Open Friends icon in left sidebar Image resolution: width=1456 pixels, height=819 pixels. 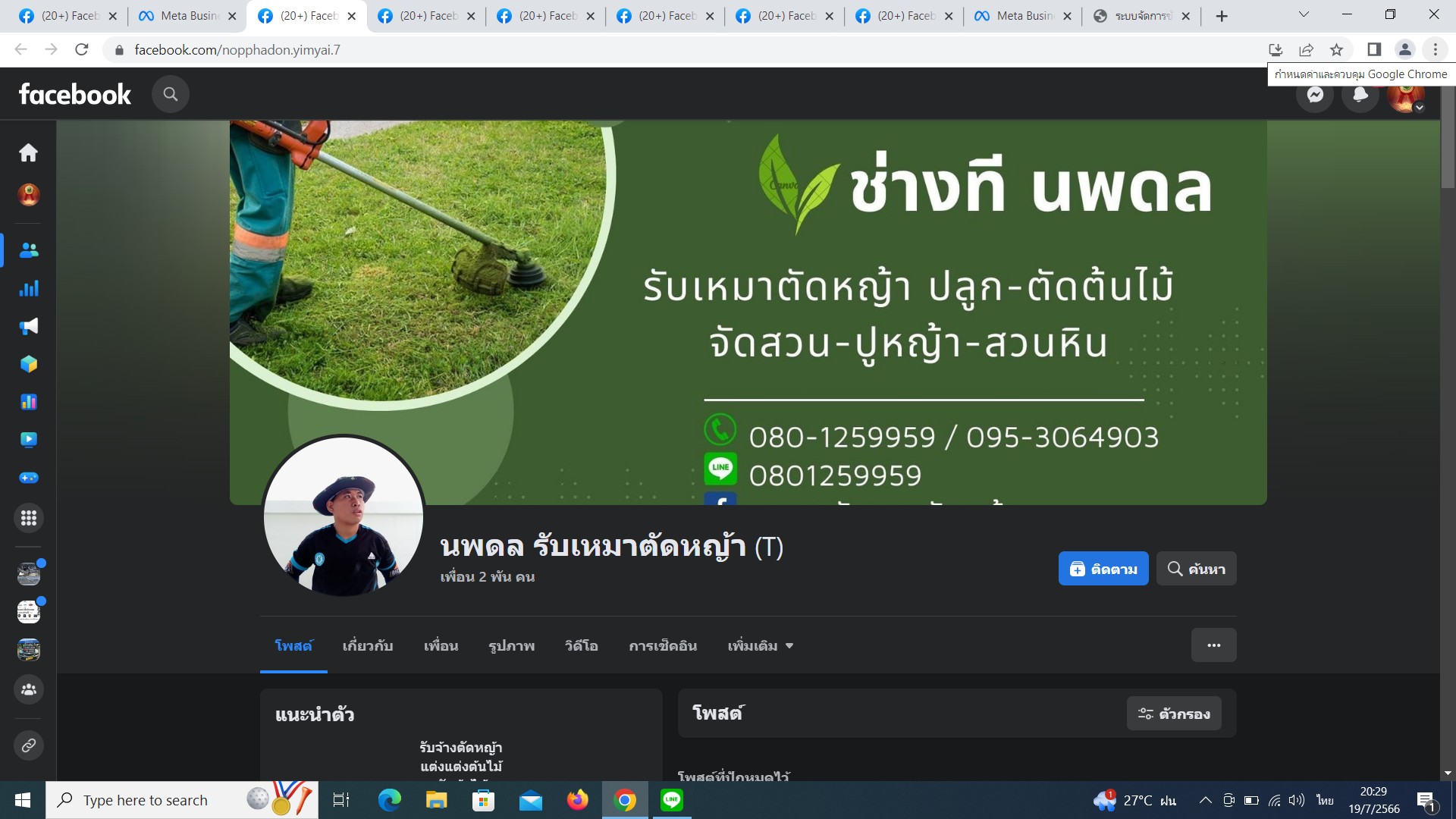coord(29,250)
